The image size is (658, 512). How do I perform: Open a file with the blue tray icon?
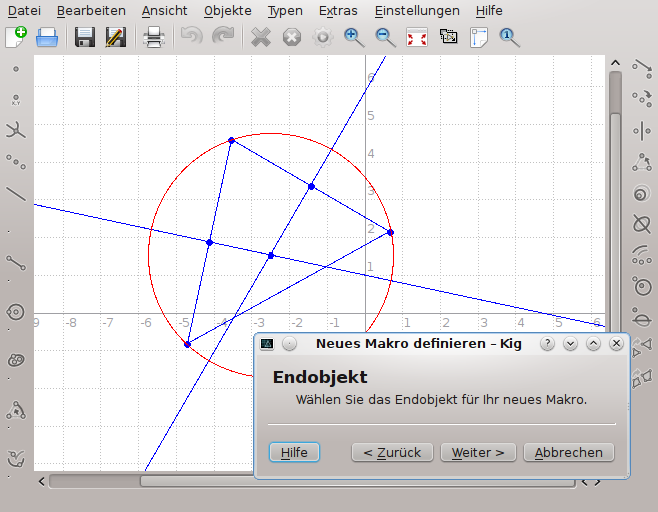[47, 37]
